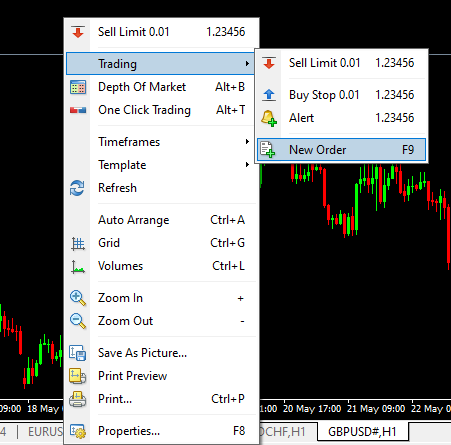451x445 pixels.
Task: Click the Zoom Out magnifier icon
Action: pos(78,321)
